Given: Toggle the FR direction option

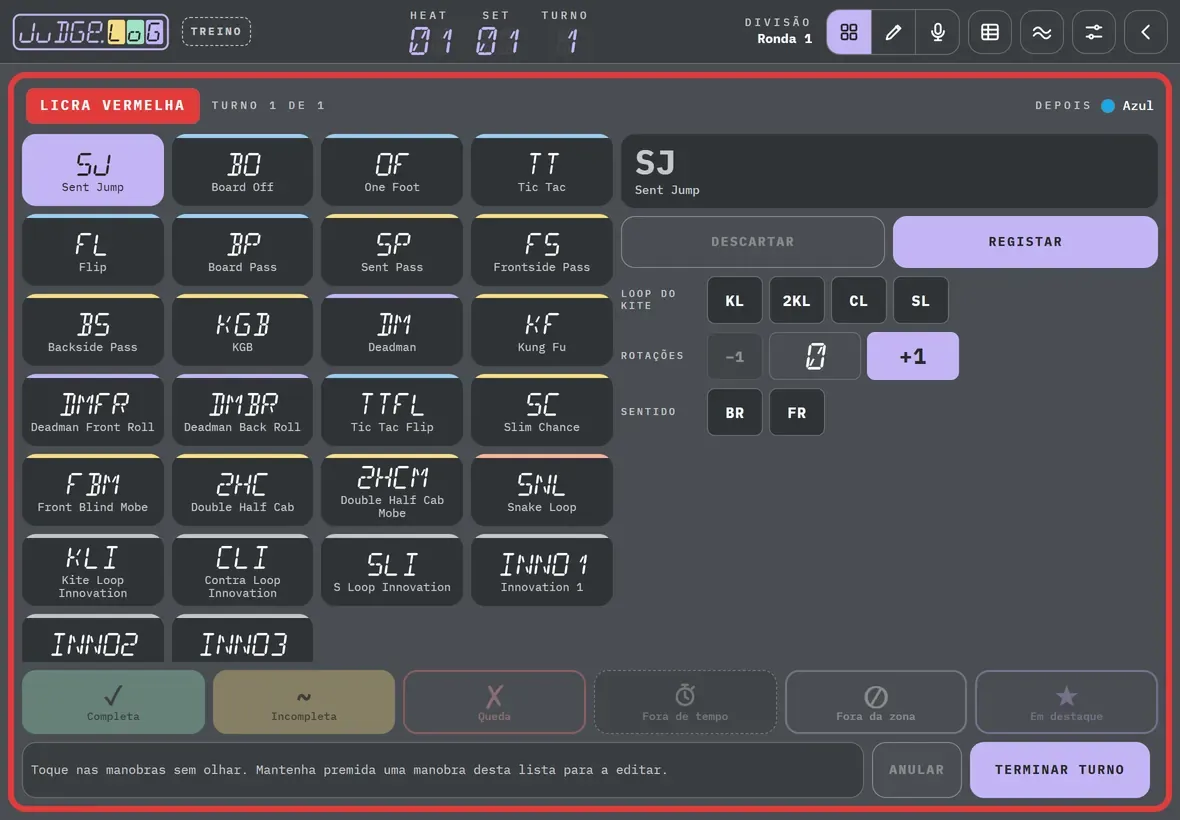Looking at the screenshot, I should (796, 412).
